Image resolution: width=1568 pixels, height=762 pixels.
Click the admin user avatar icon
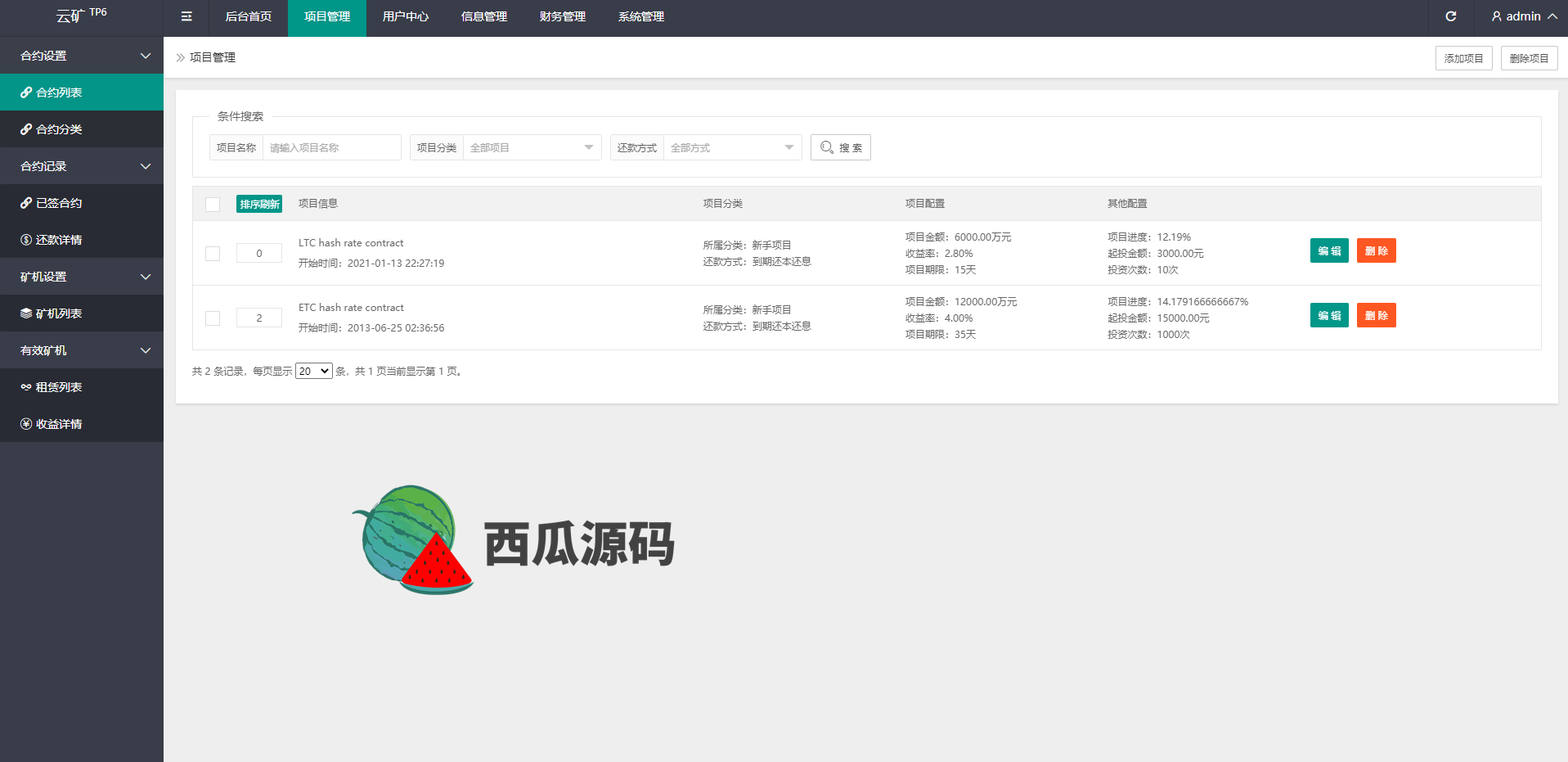point(1497,16)
